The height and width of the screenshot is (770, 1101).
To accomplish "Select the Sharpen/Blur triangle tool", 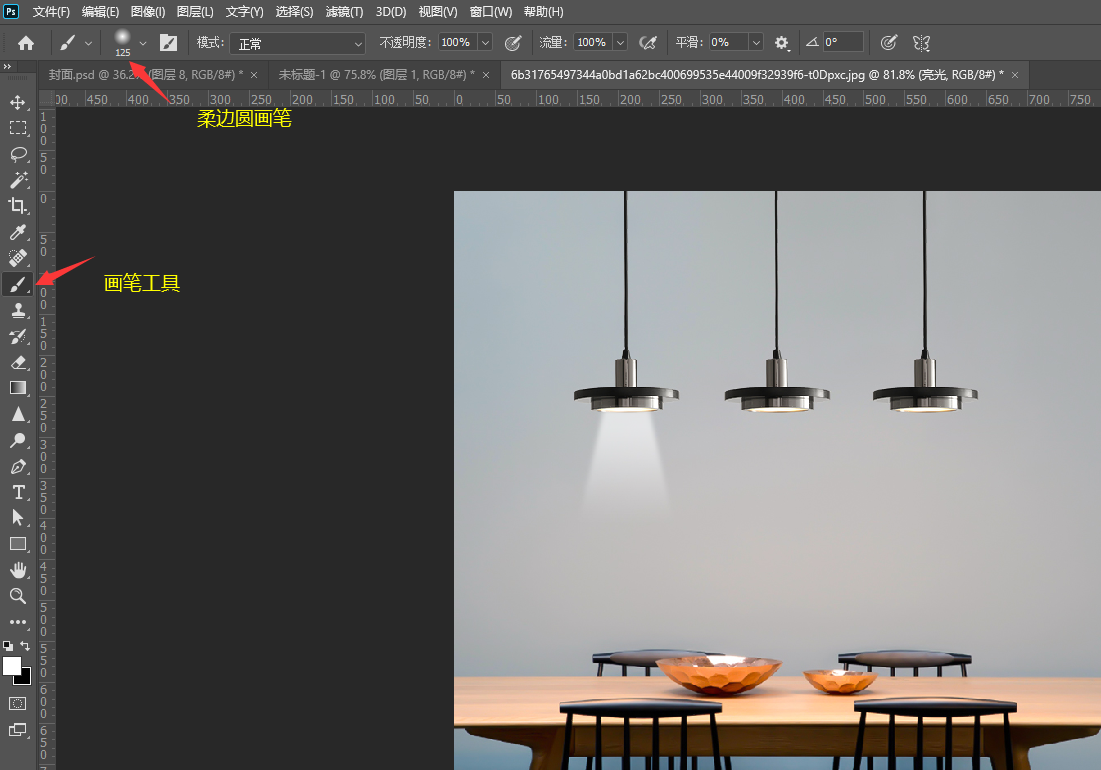I will coord(18,414).
